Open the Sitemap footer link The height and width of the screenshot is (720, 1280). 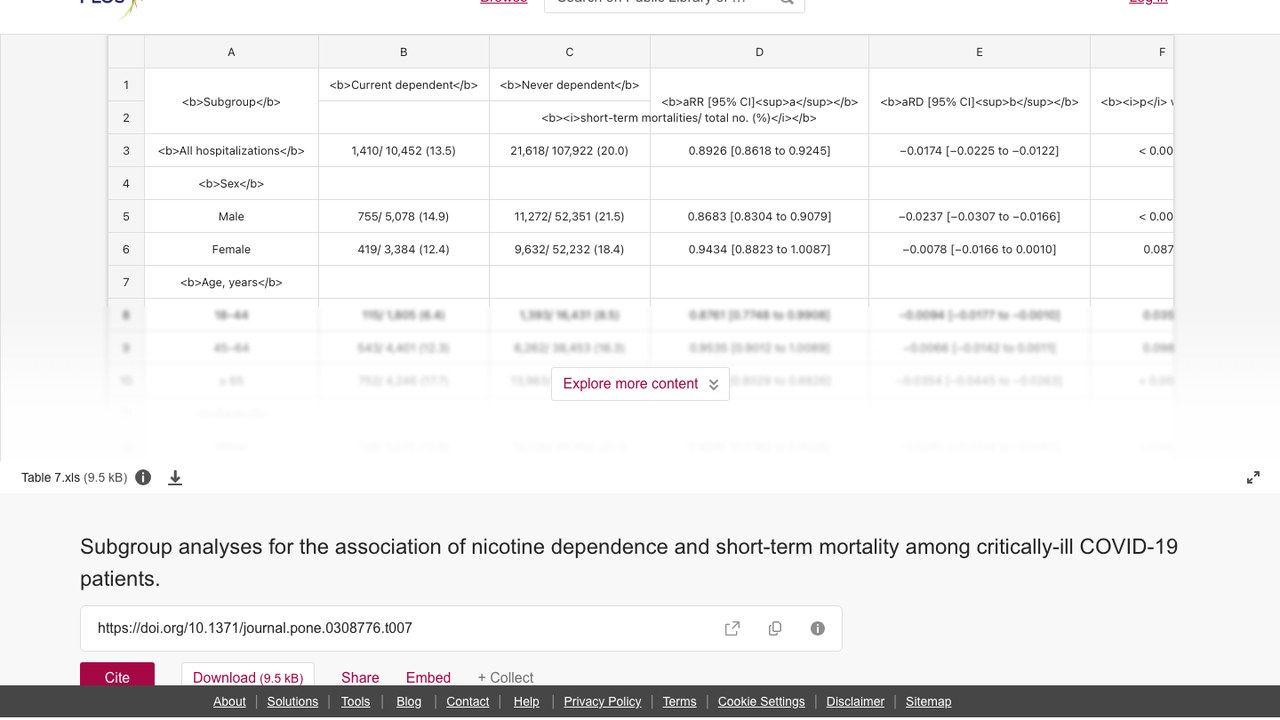928,702
